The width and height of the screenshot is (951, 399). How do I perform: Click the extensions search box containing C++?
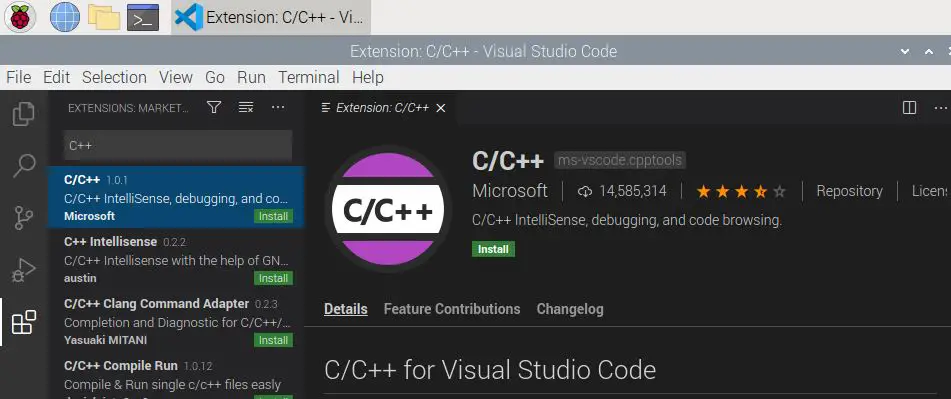click(178, 146)
